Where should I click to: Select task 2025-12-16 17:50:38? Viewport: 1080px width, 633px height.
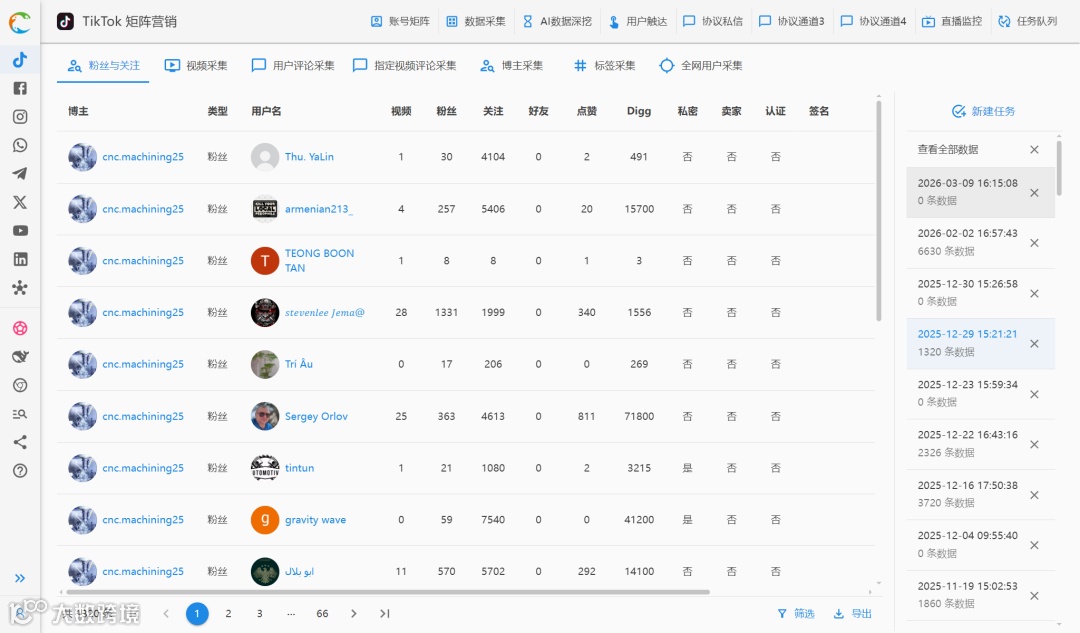tap(980, 494)
